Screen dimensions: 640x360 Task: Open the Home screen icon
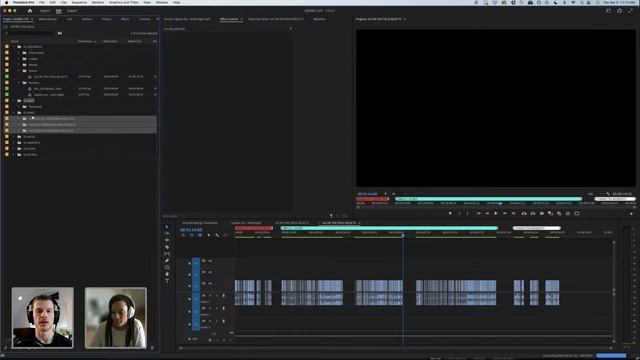(x=30, y=11)
